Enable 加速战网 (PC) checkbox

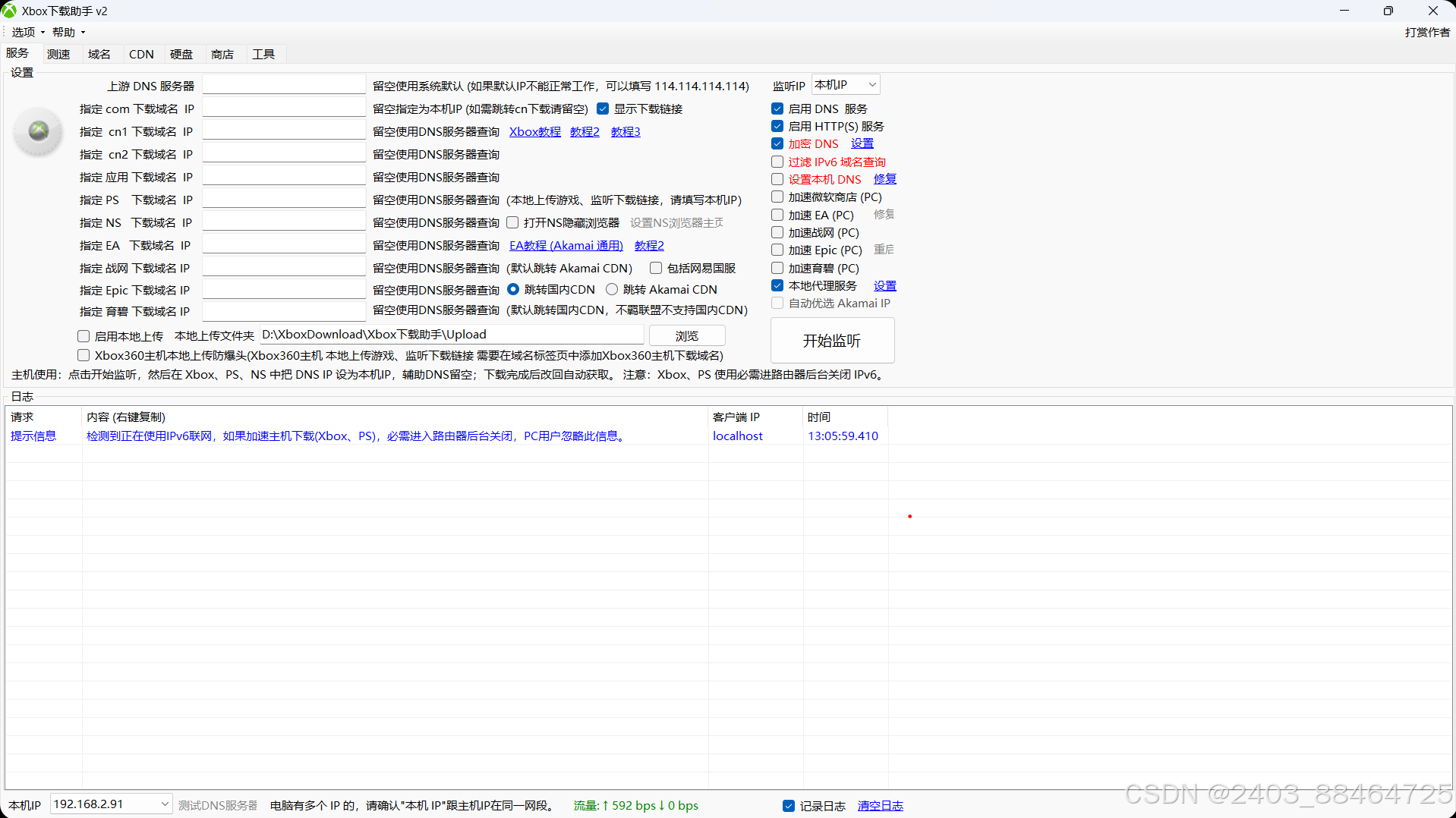[x=777, y=232]
